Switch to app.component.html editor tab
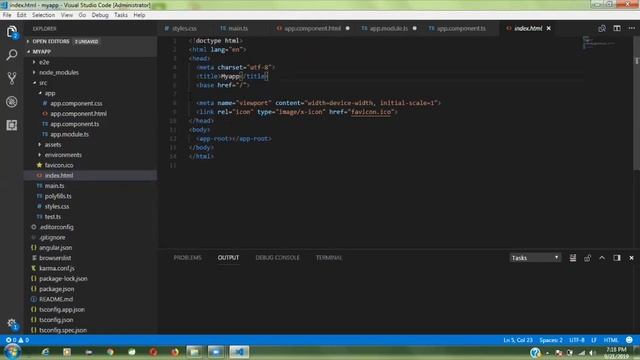Viewport: 640px width, 360px height. (313, 29)
